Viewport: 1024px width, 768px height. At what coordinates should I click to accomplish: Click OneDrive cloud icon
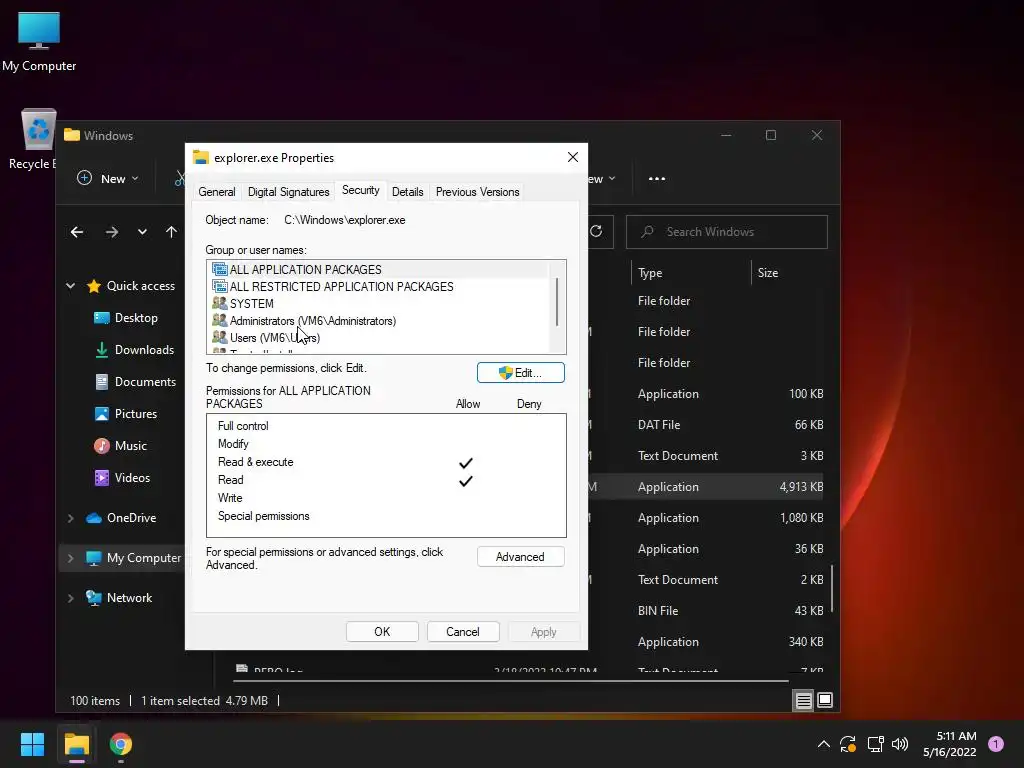[94, 518]
